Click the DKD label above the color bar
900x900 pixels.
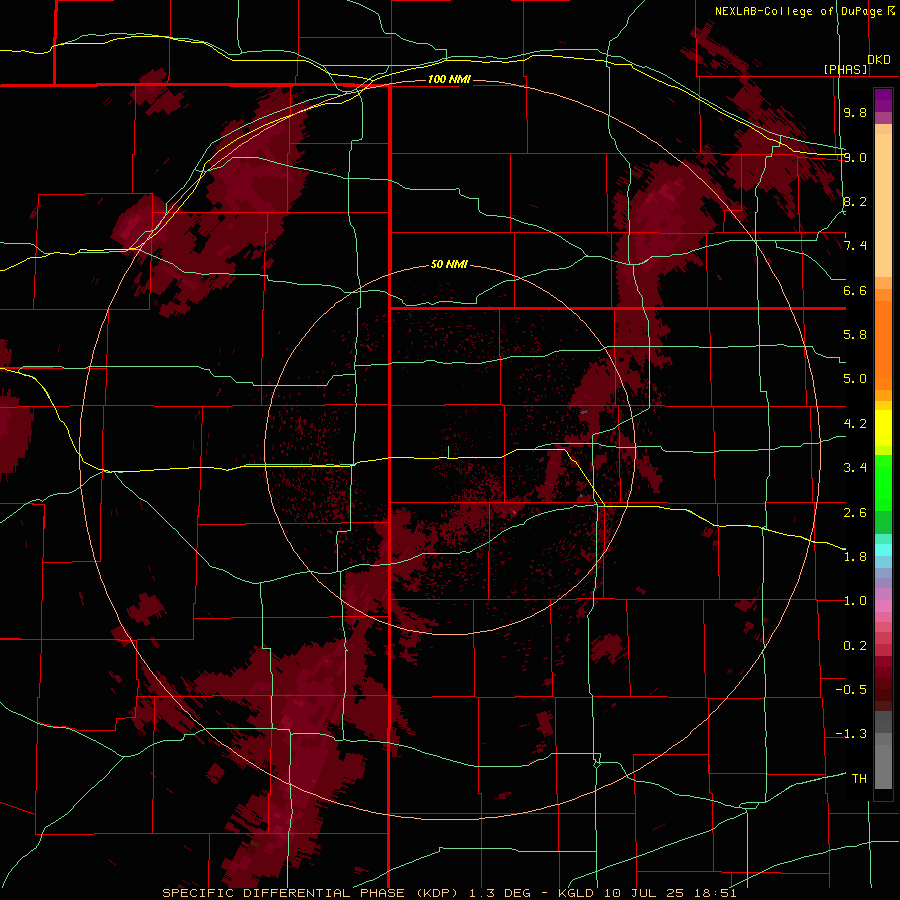tap(879, 60)
